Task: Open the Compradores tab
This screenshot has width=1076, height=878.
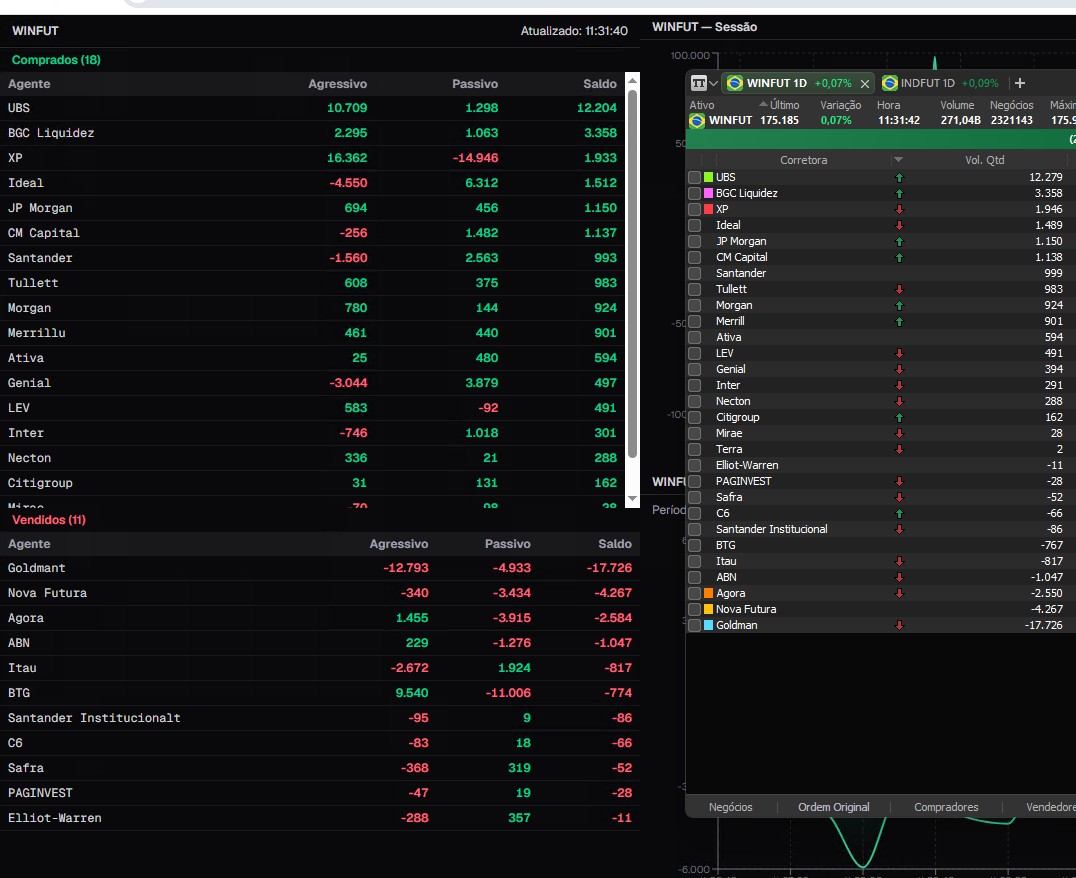Action: tap(946, 807)
